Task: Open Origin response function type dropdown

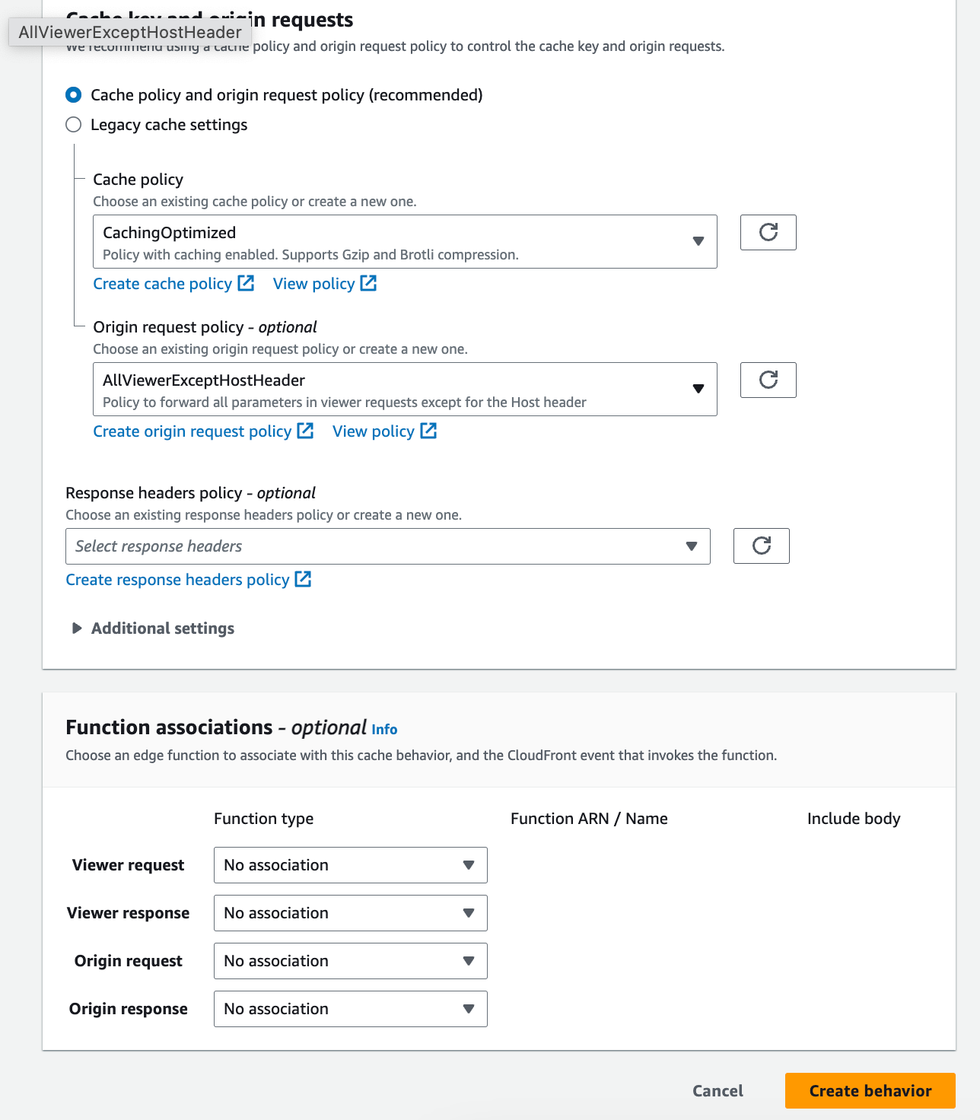Action: 350,1009
